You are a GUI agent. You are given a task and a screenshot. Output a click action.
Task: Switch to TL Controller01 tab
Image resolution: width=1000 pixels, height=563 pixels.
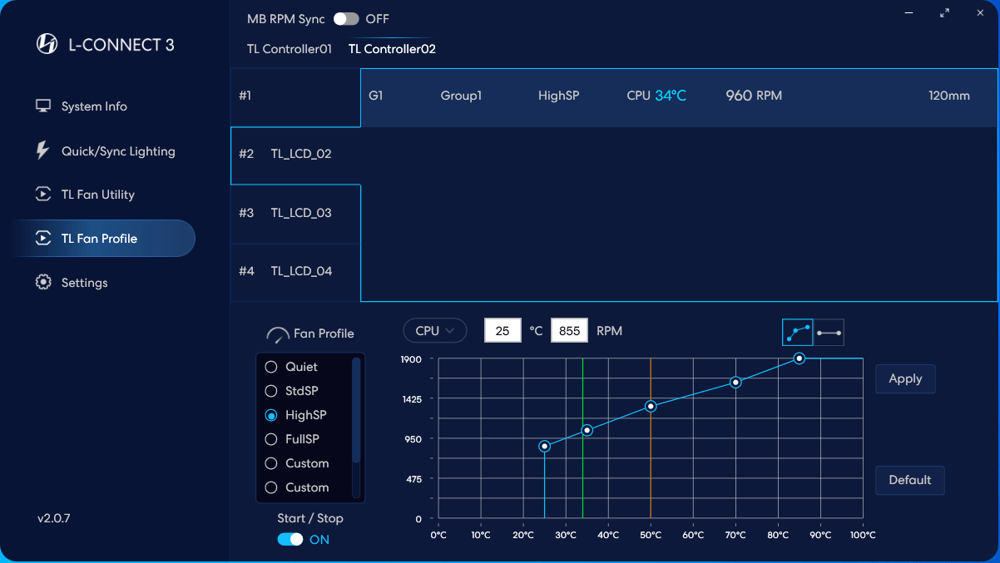coord(289,49)
